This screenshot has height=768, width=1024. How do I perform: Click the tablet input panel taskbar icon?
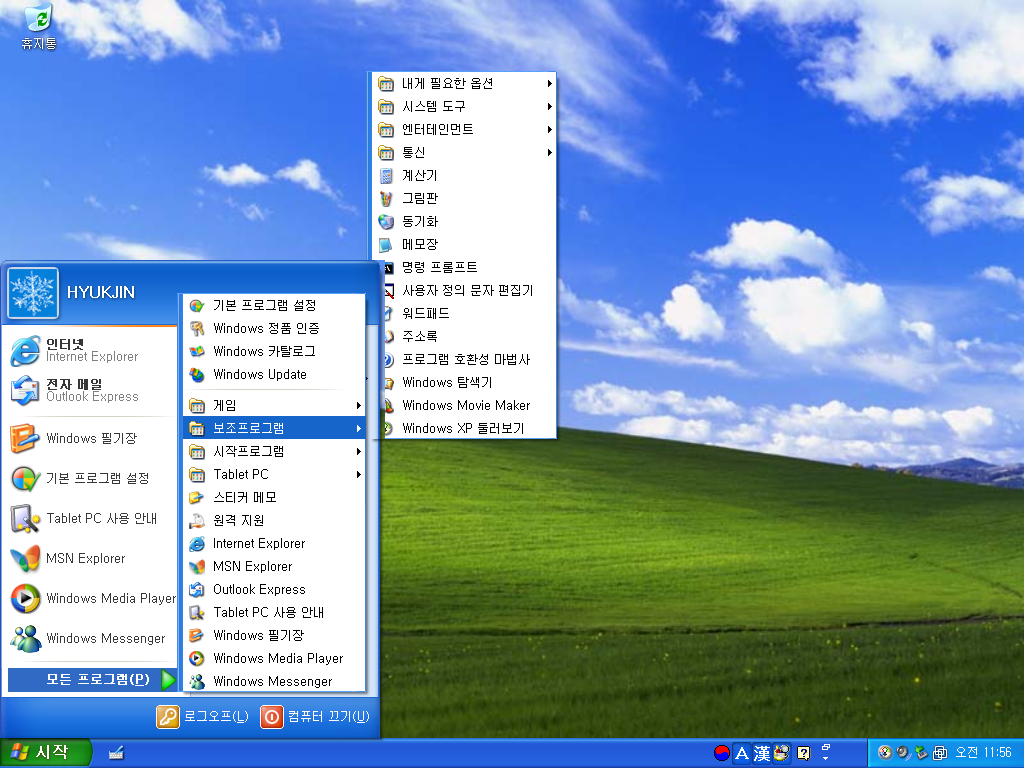pyautogui.click(x=116, y=753)
